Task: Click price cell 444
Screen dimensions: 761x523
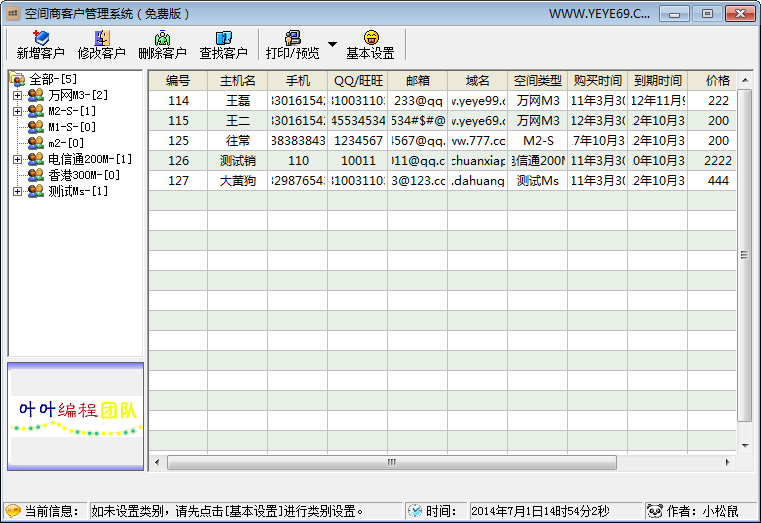Action: (x=712, y=180)
